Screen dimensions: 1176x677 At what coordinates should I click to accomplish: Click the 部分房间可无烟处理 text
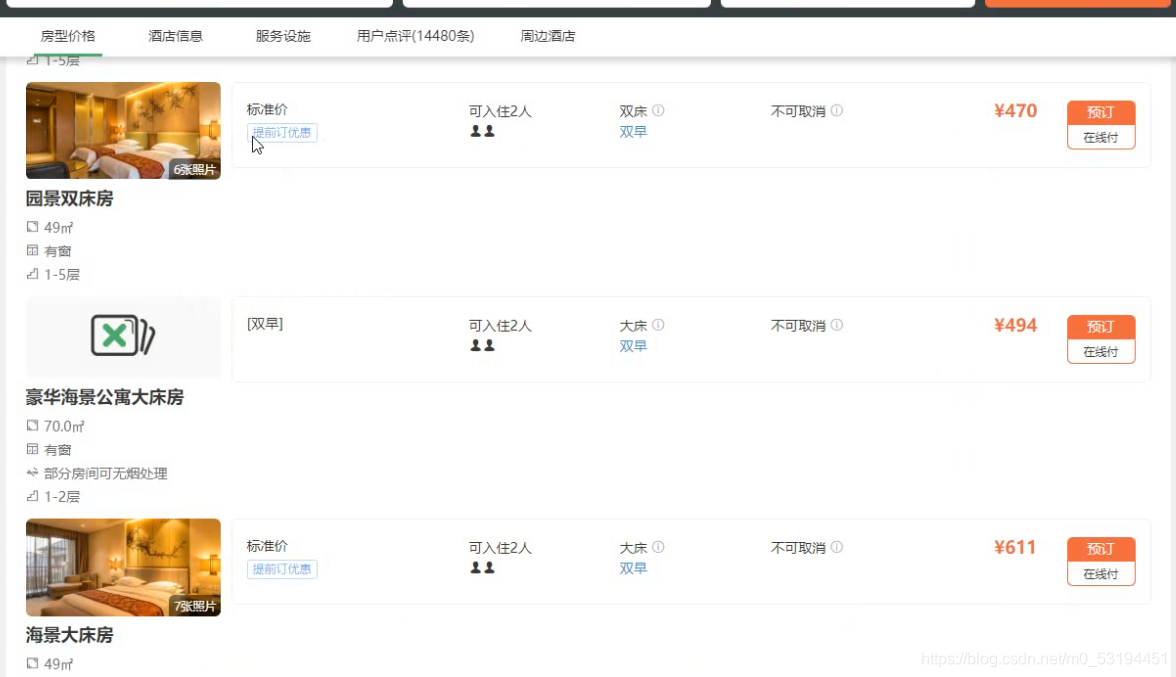pos(106,473)
